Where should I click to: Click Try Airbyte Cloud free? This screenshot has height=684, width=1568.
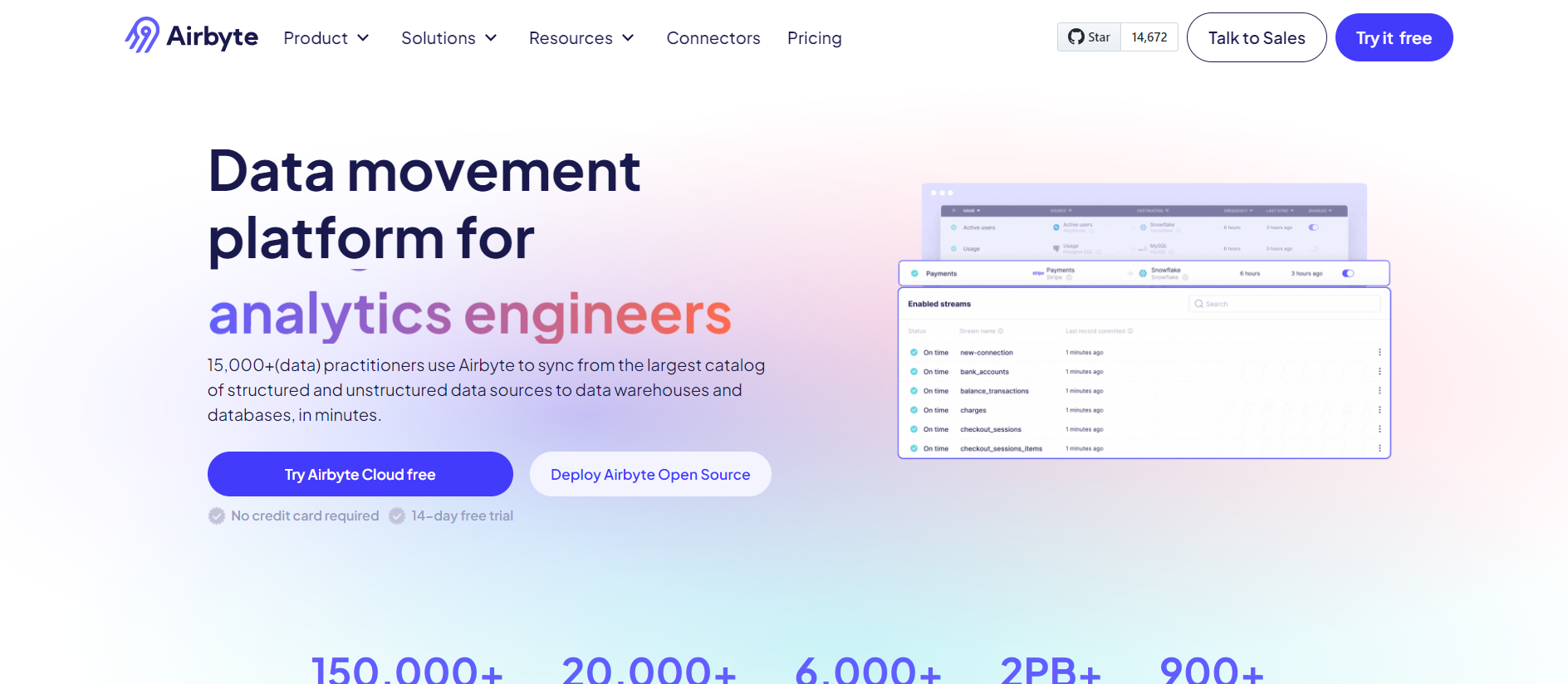point(360,474)
